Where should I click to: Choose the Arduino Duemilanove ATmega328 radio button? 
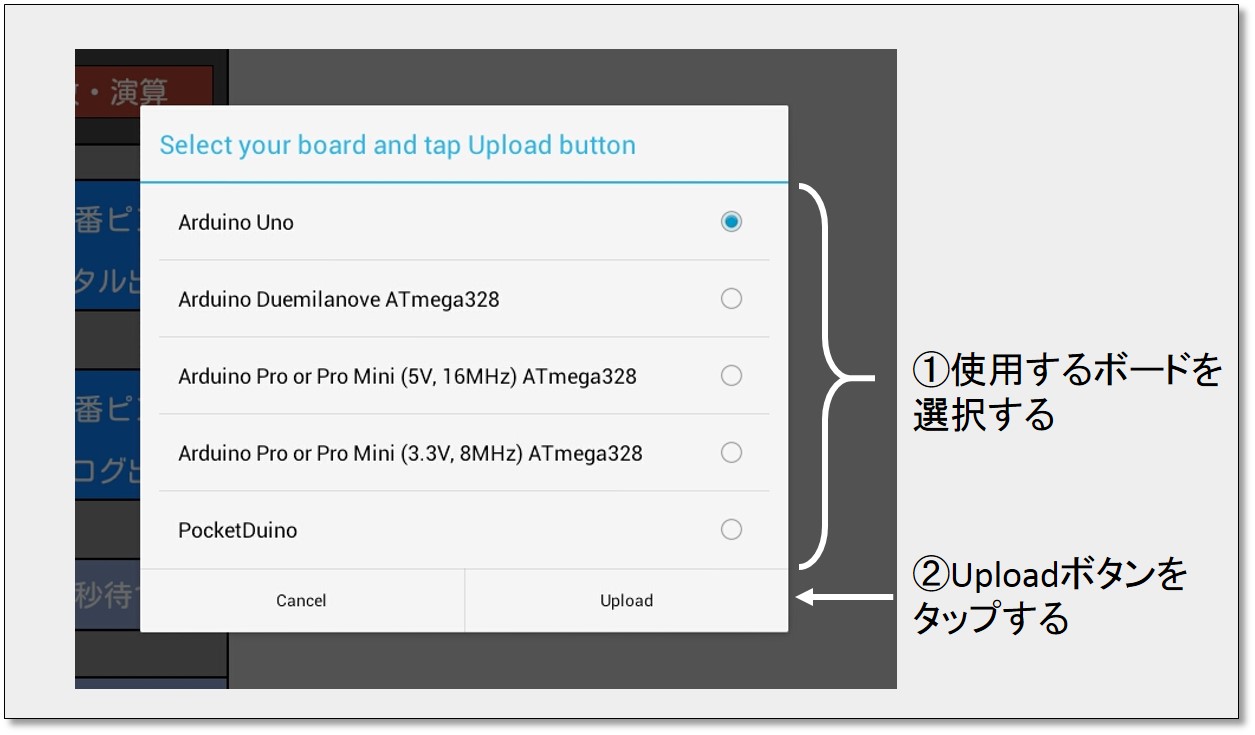click(731, 299)
